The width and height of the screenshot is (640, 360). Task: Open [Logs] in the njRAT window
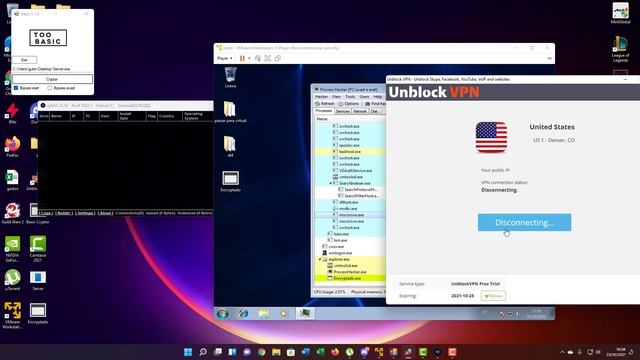[46, 213]
